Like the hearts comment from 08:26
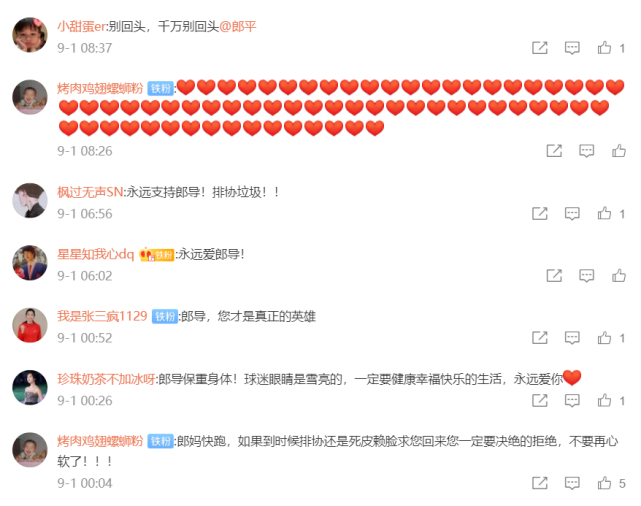The image size is (641, 506). click(x=619, y=151)
